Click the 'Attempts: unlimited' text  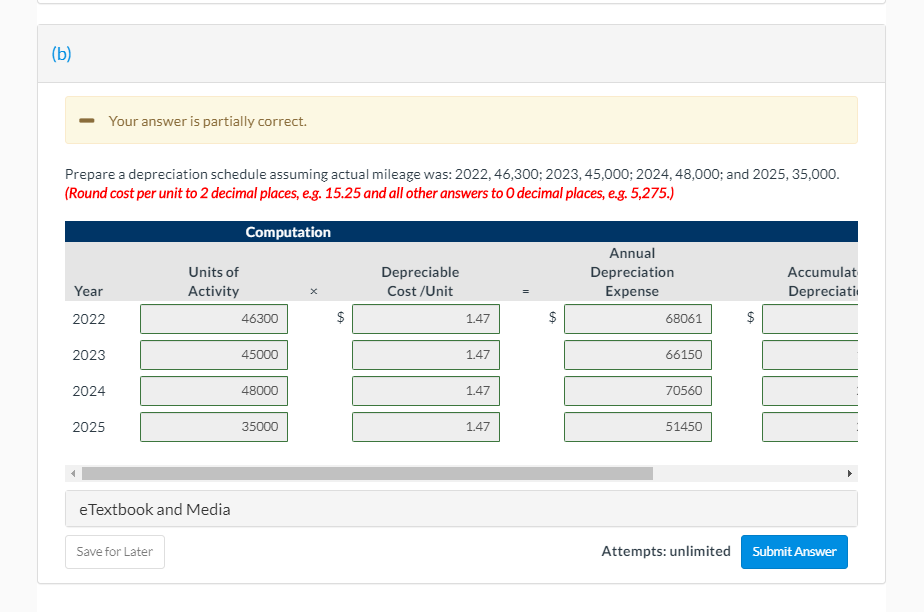click(x=666, y=551)
